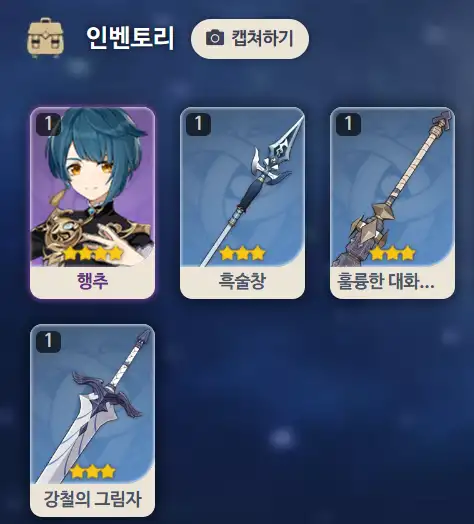474x524 pixels.
Task: Click the 강철의 그림자 name label
Action: [x=93, y=499]
